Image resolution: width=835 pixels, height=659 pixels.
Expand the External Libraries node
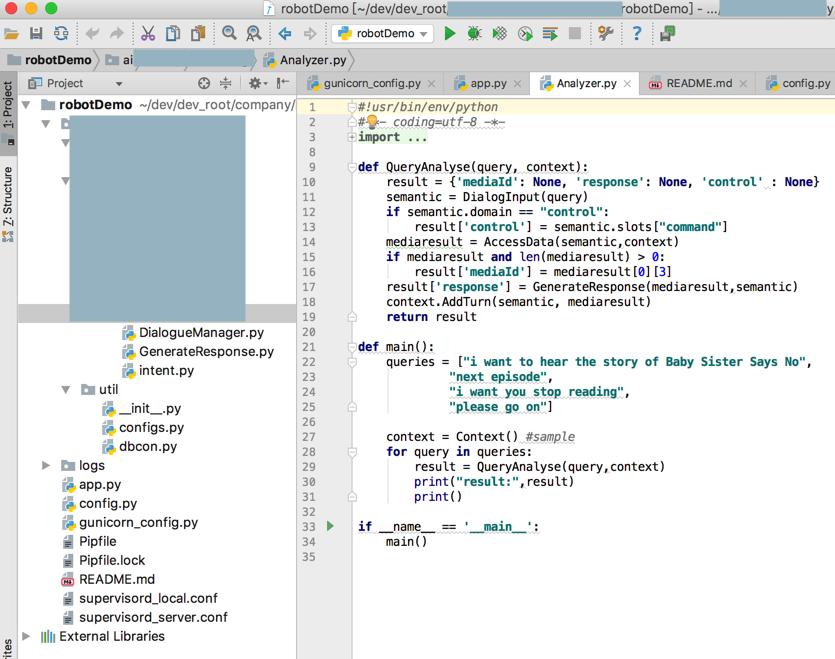(27, 636)
